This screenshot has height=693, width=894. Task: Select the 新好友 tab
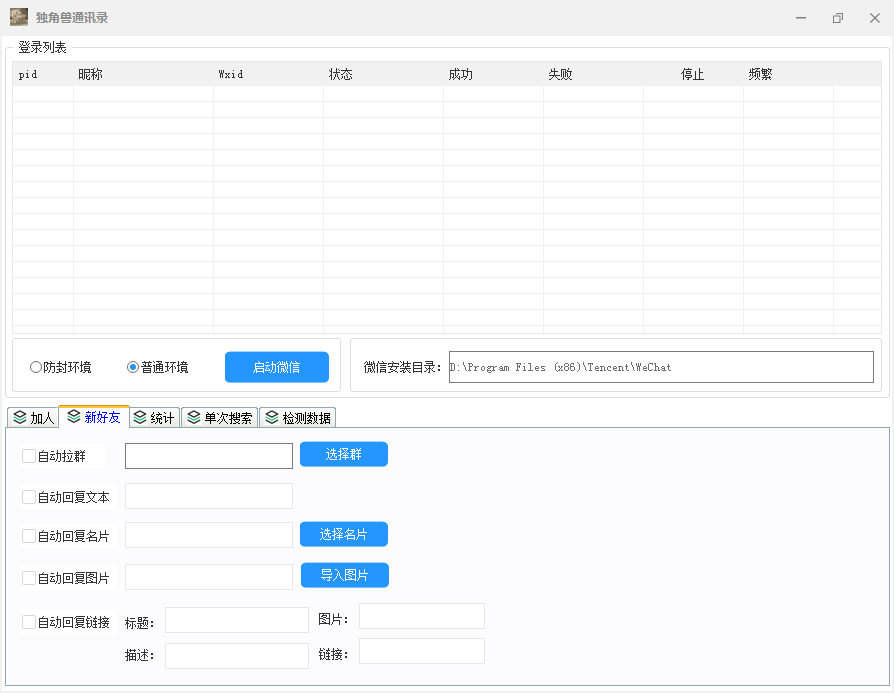click(94, 417)
